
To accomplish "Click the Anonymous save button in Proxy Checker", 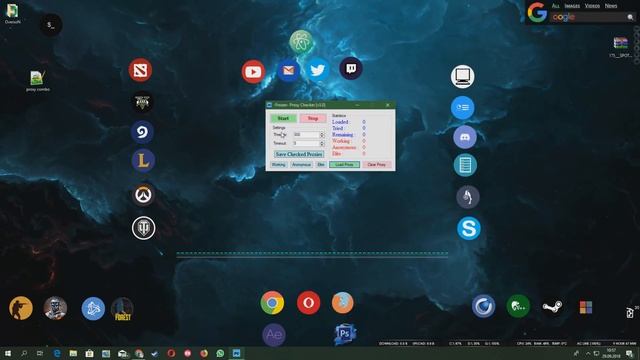I will 301,164.
